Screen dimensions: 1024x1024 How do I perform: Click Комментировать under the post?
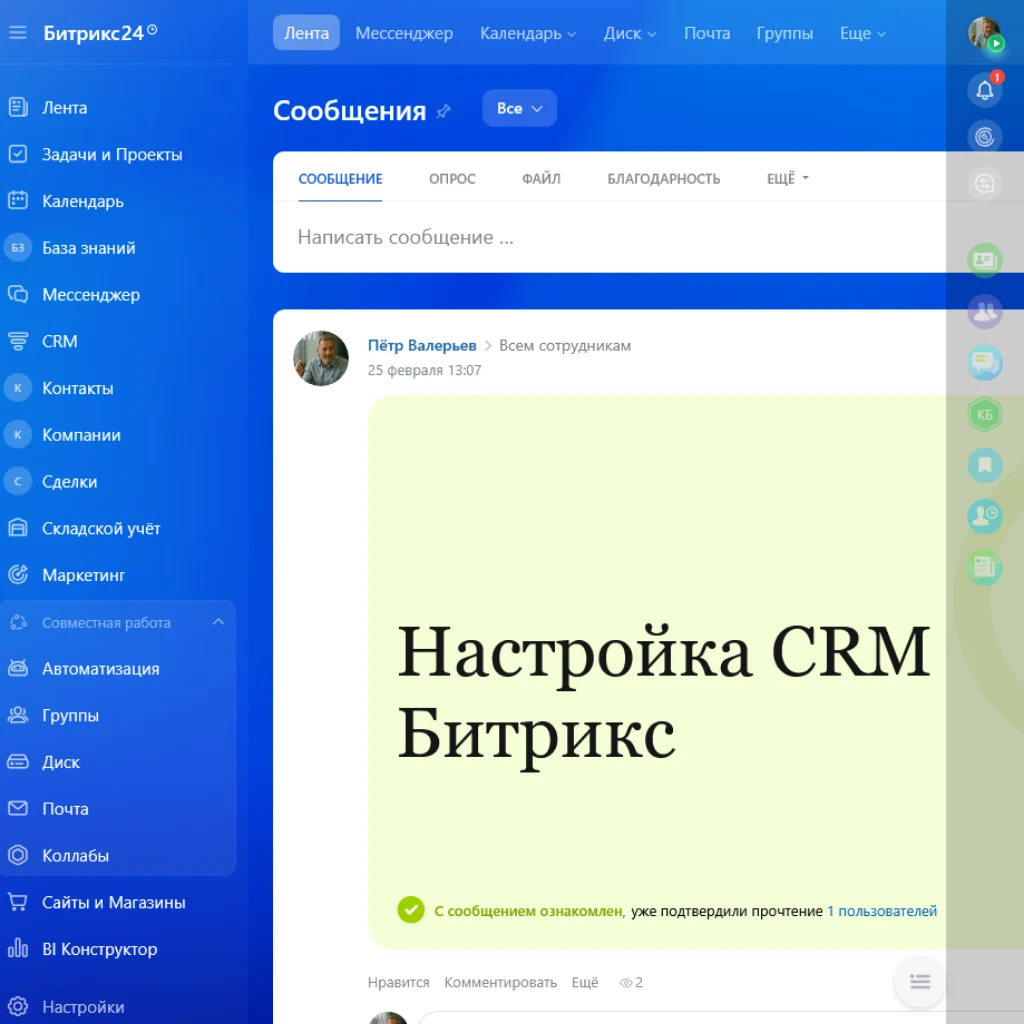(501, 982)
